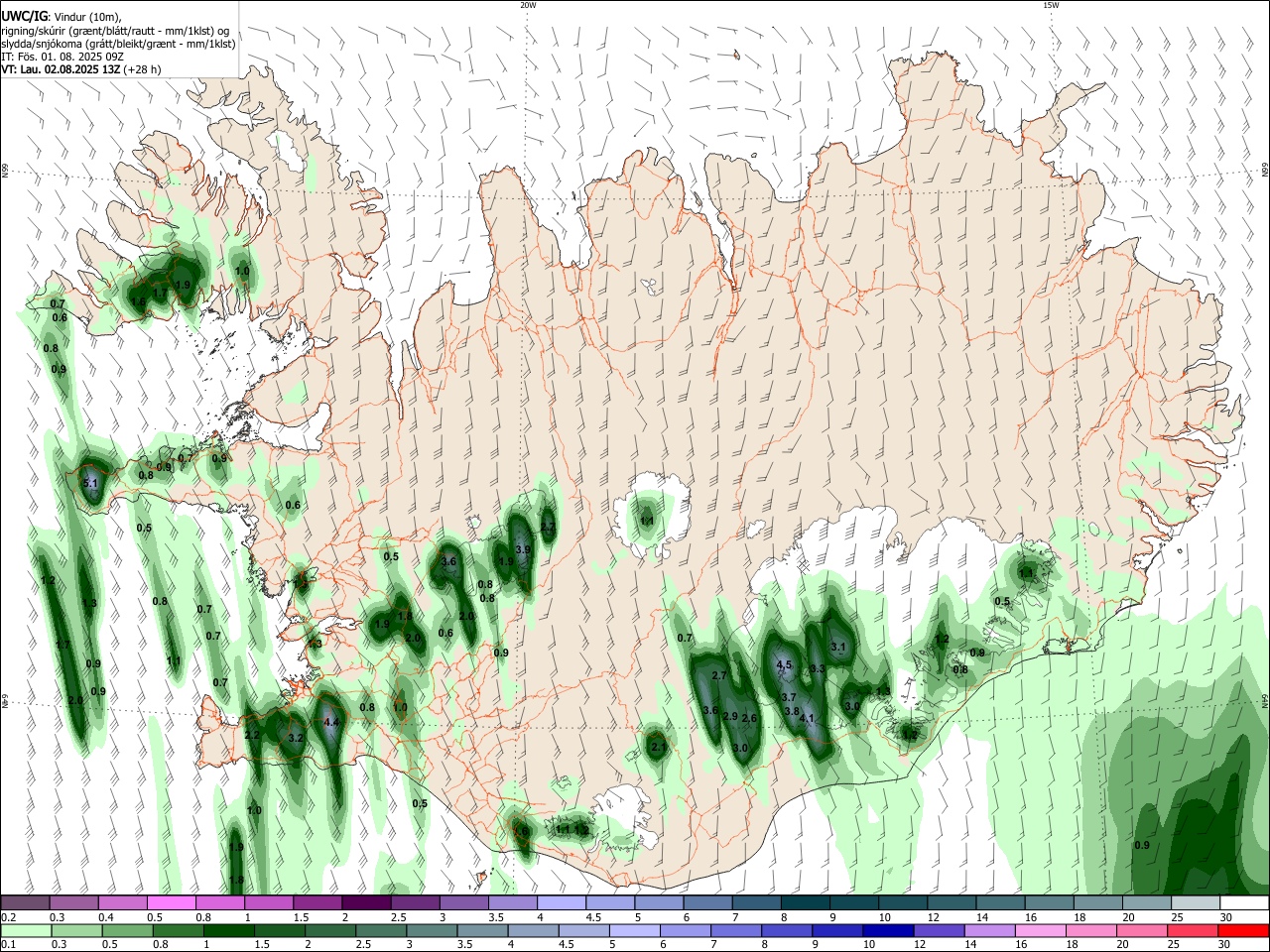
Task: Click the UWC/IG Vindur (10m) title
Action: (61, 17)
